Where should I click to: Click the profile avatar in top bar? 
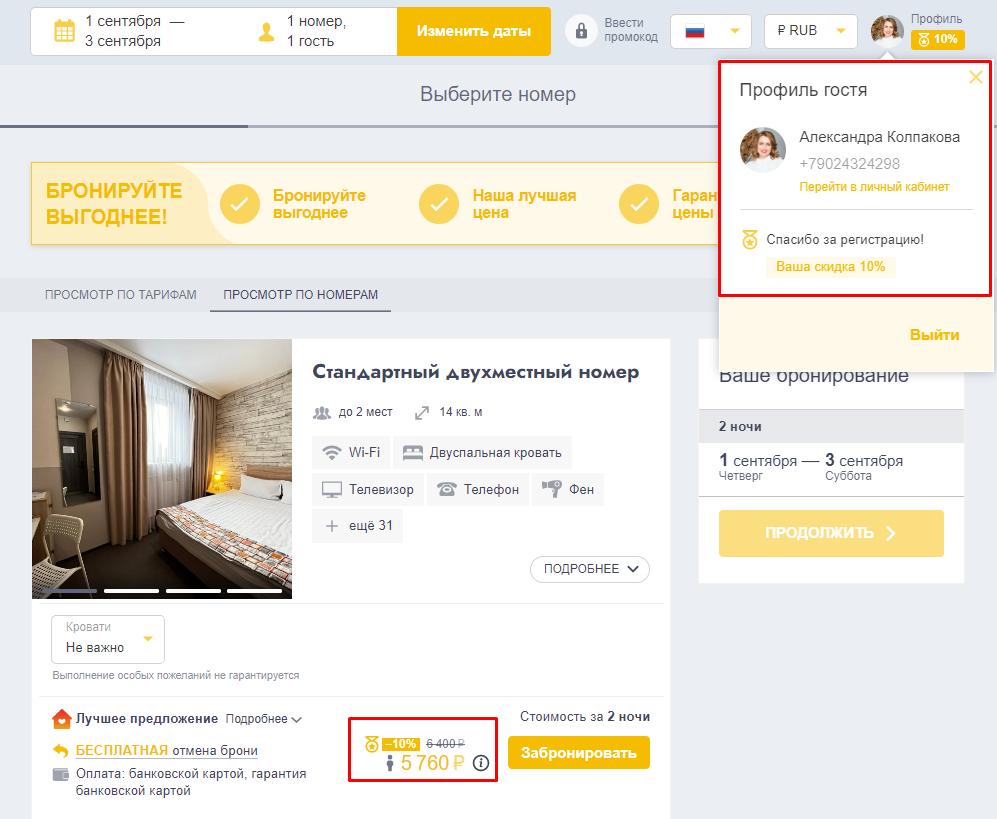887,31
